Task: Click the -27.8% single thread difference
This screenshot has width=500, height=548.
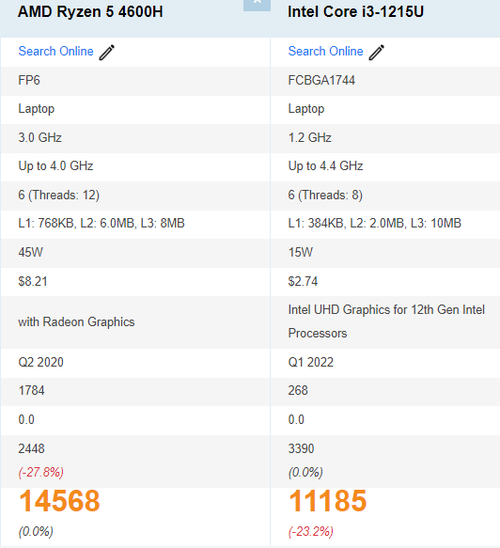Action: pyautogui.click(x=41, y=472)
